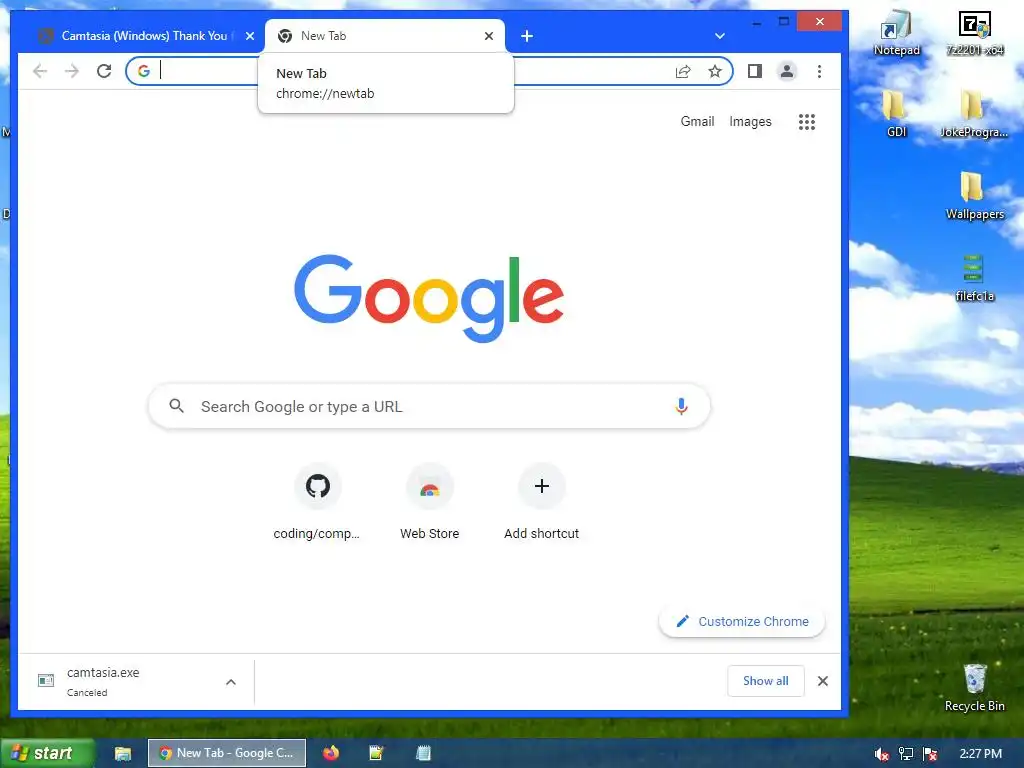Open the Windows start menu
The width and height of the screenshot is (1024, 768).
(x=47, y=753)
